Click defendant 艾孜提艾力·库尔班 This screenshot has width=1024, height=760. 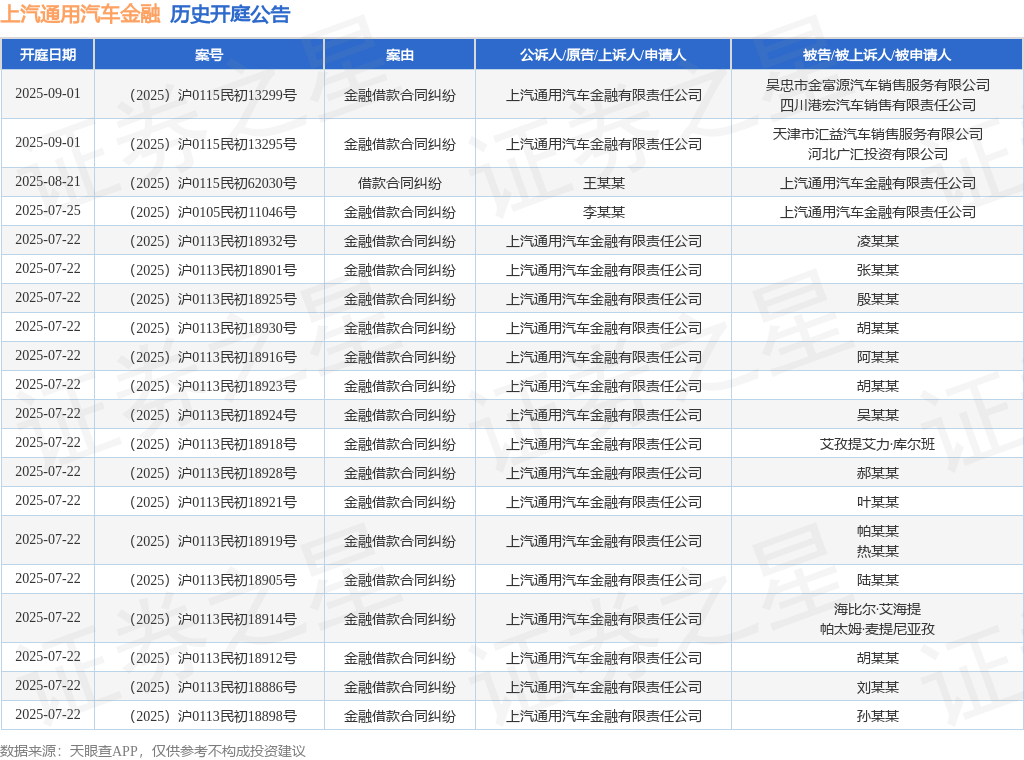point(878,444)
